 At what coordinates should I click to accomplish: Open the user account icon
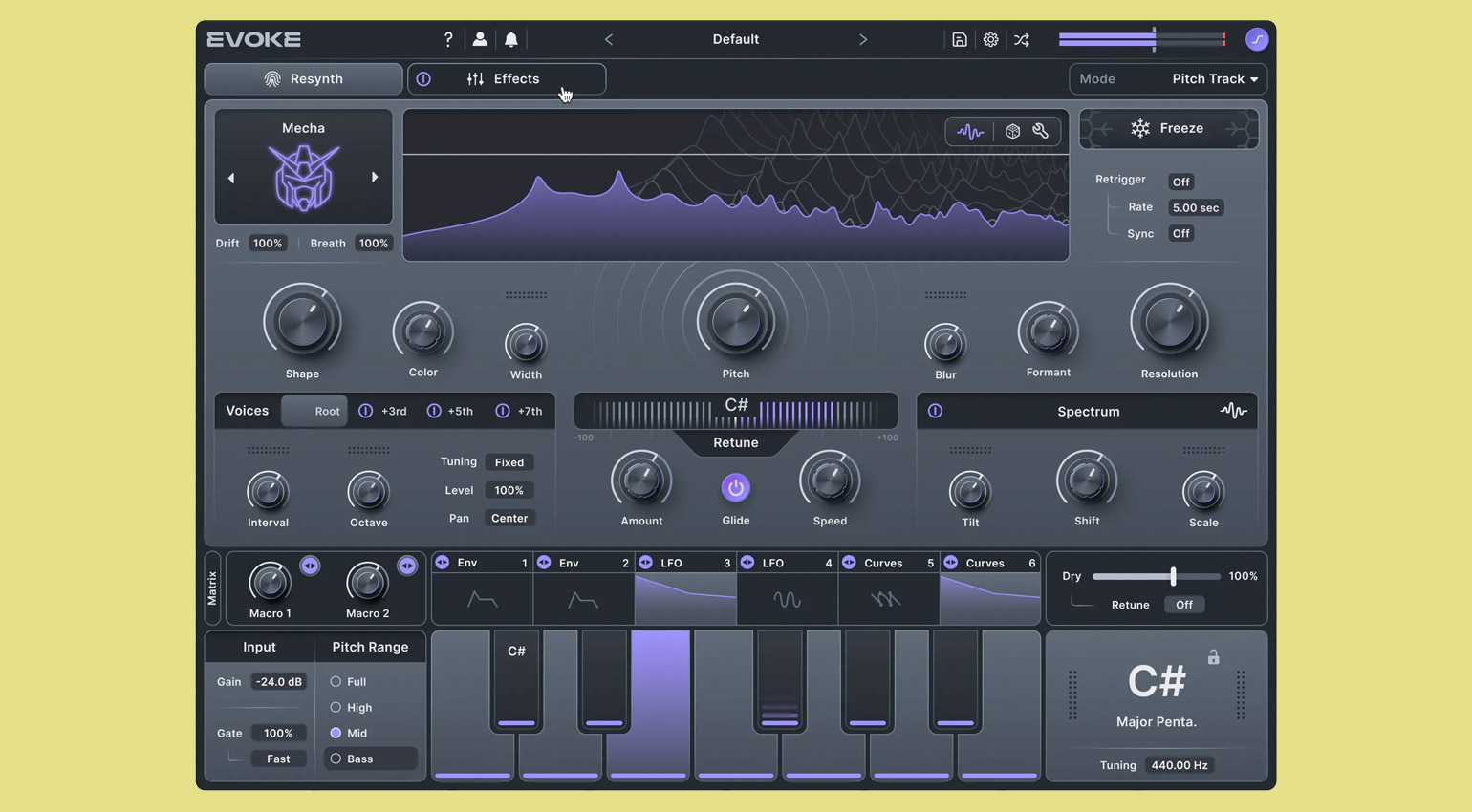point(480,39)
